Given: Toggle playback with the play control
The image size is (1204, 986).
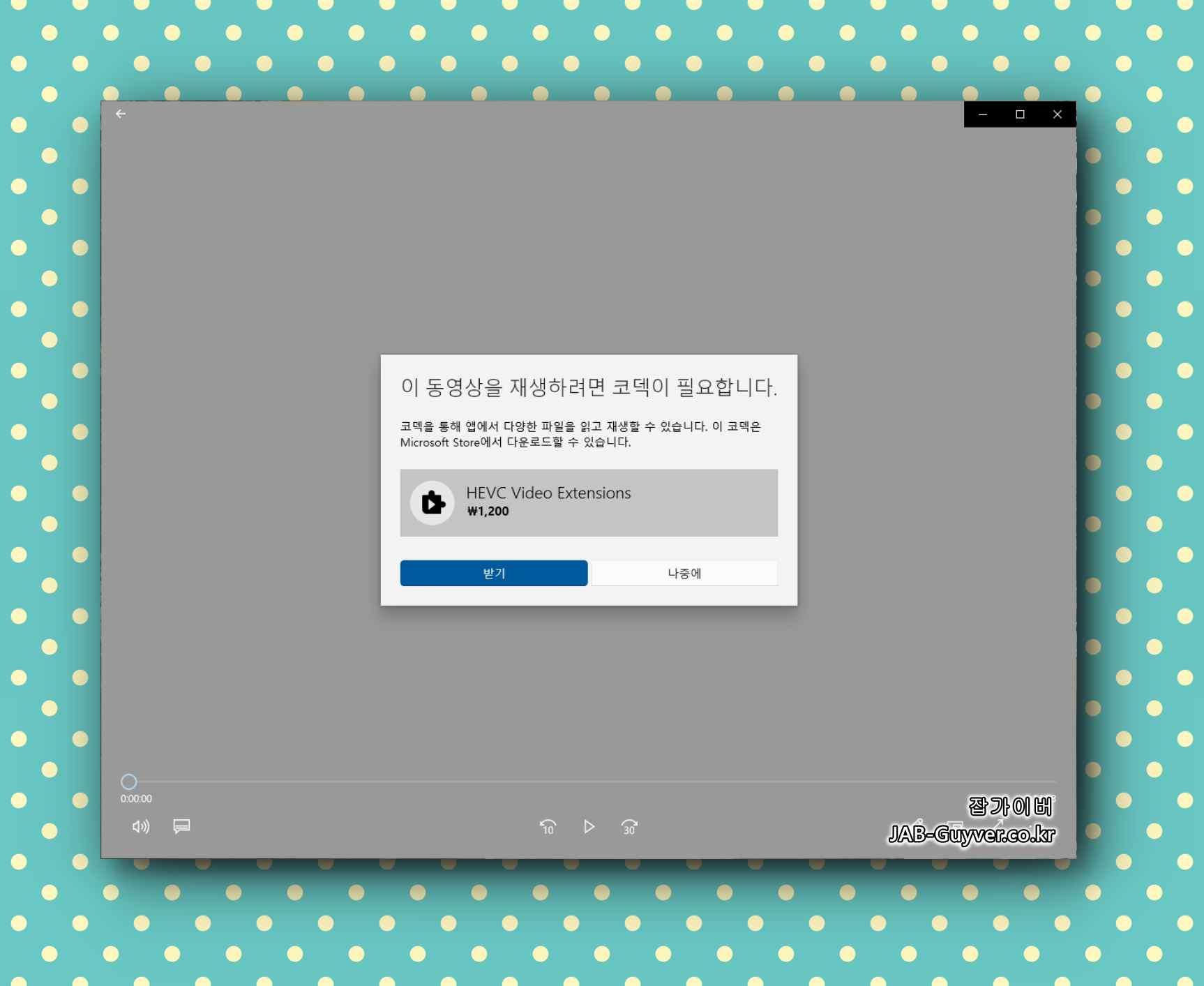Looking at the screenshot, I should tap(589, 828).
